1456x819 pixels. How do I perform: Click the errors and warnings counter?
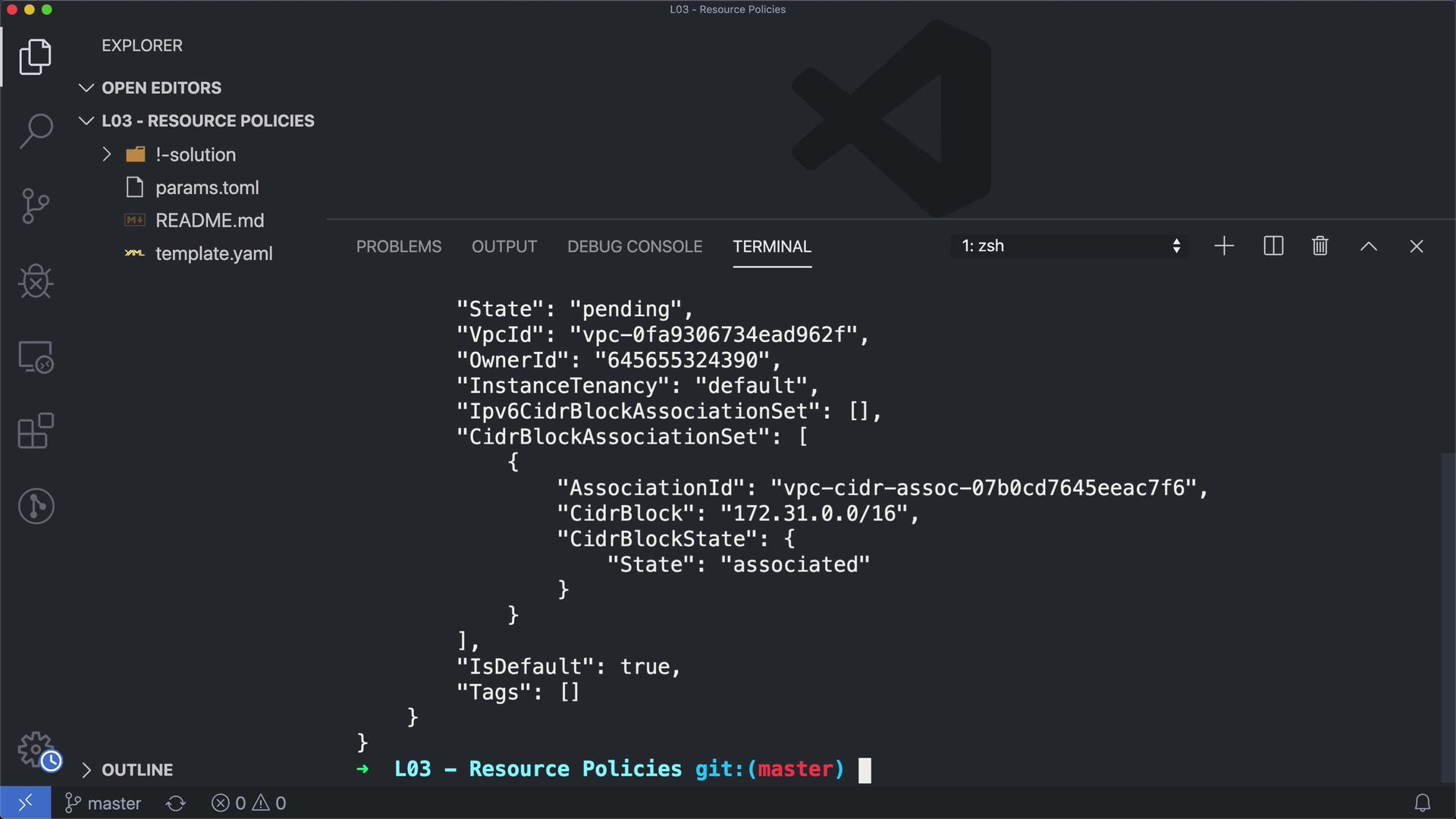249,803
